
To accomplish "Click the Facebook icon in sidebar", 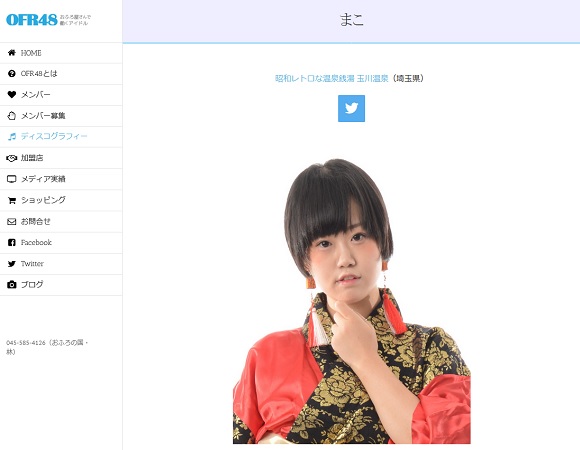I will point(12,243).
